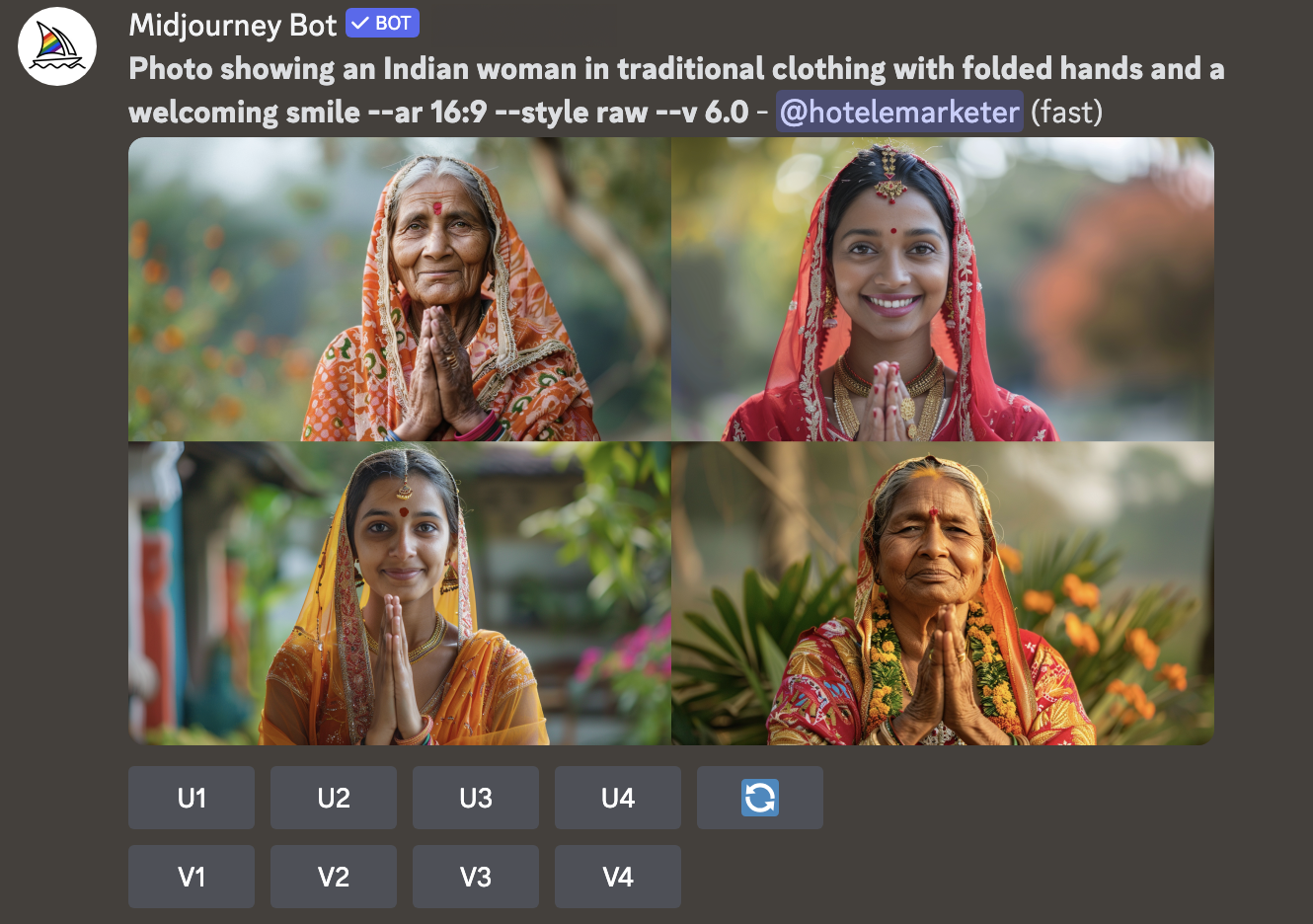Open the Midjourney Bot username profile

tap(233, 25)
